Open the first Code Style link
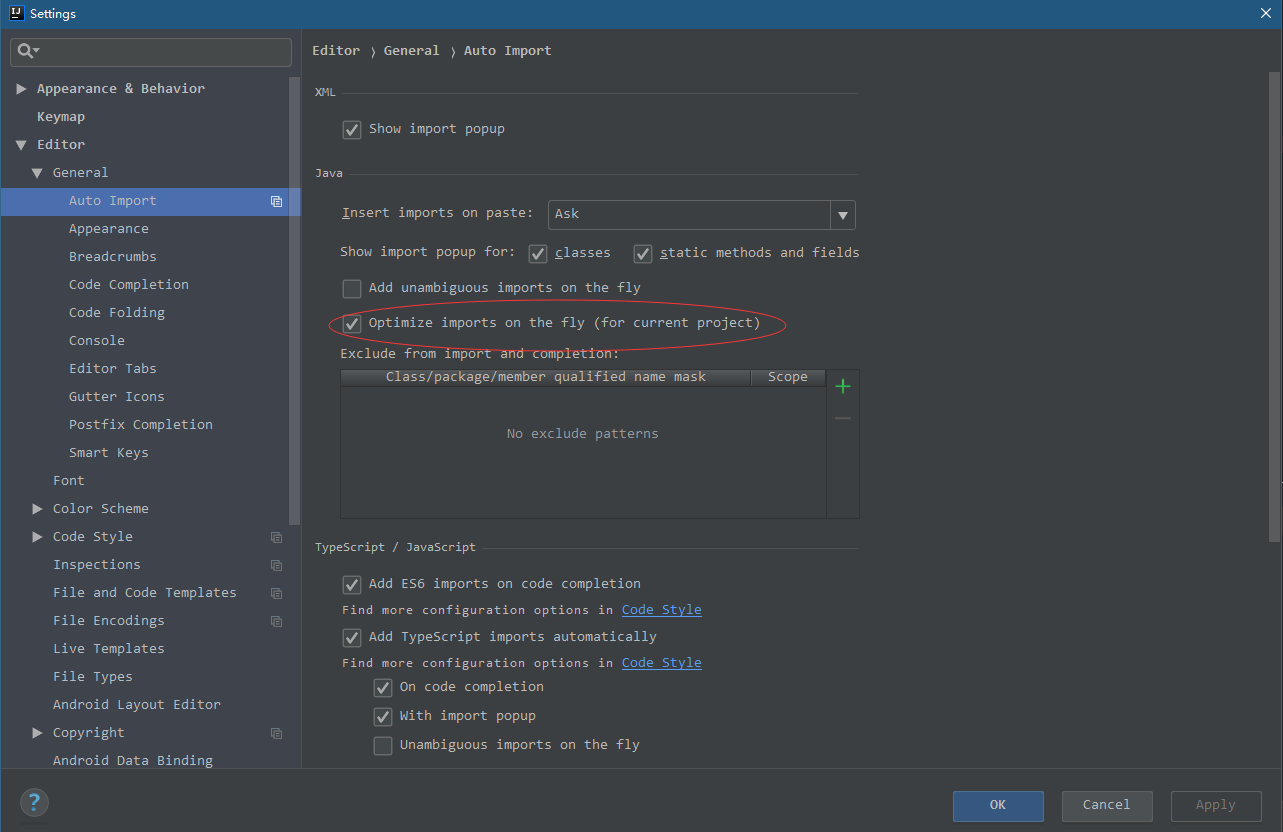The width and height of the screenshot is (1283, 832). click(x=661, y=609)
